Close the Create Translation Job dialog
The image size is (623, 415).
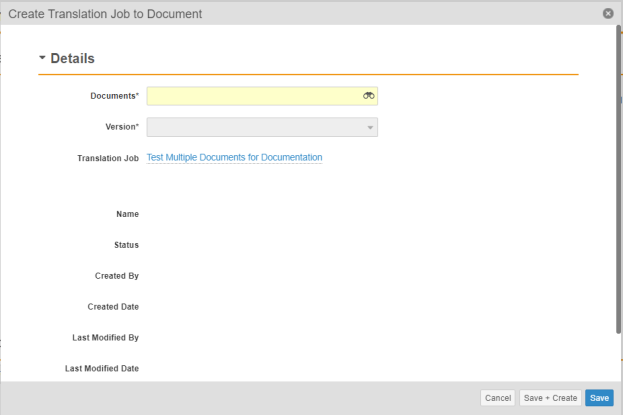608,14
